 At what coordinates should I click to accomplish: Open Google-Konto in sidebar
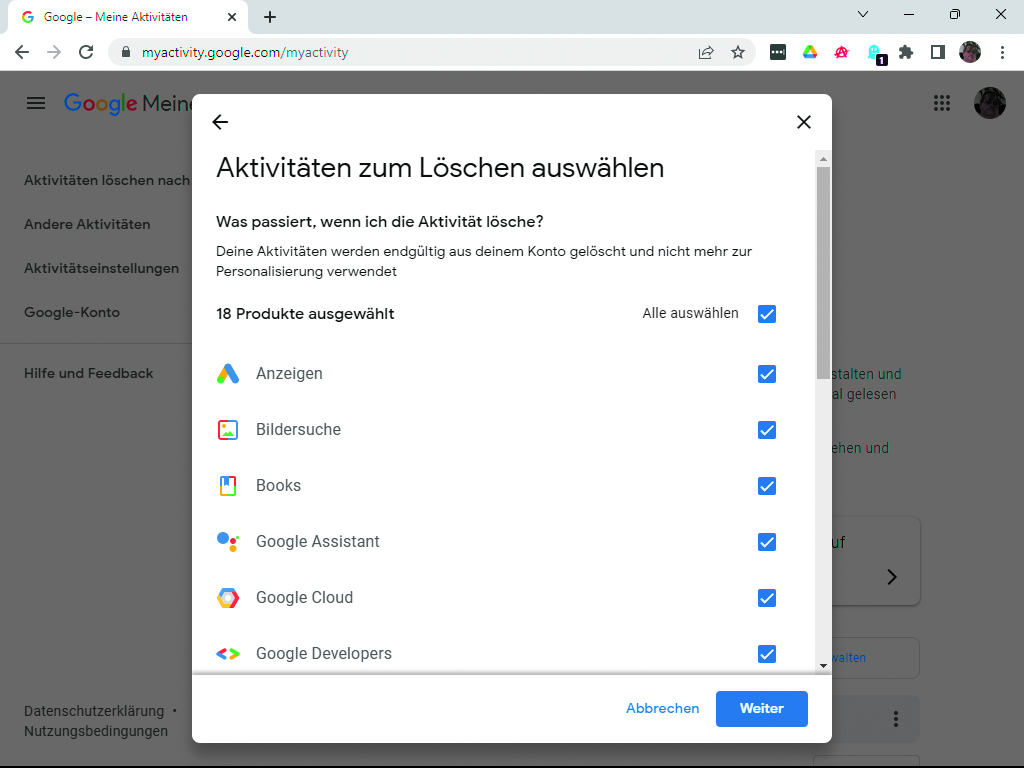[x=72, y=312]
